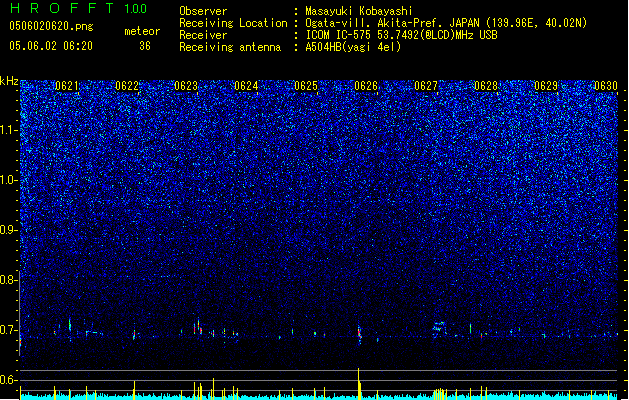The image size is (629, 400).
Task: Click the 0.8 kHz axis label
Action: 9,280
